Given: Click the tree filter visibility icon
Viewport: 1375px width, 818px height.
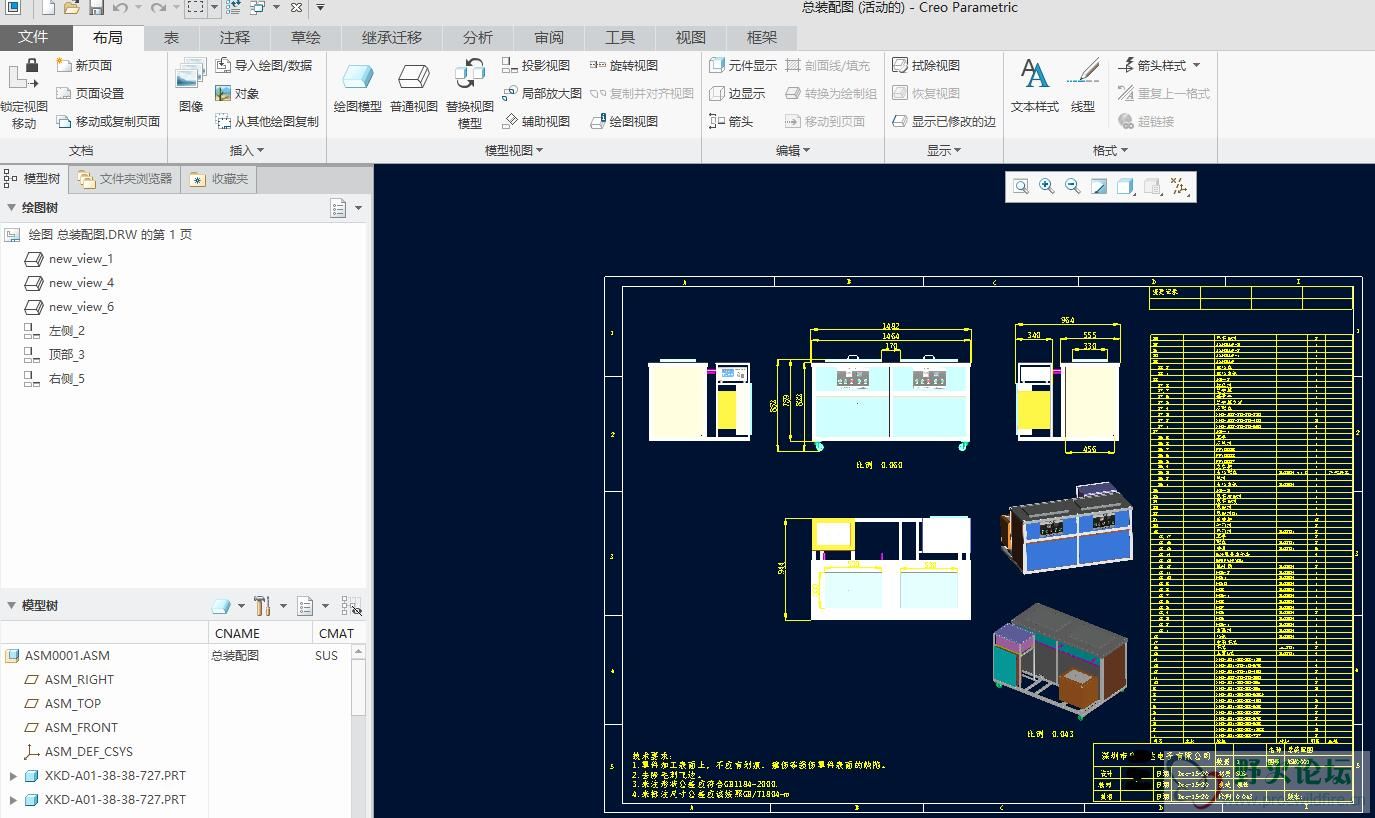Looking at the screenshot, I should point(351,606).
